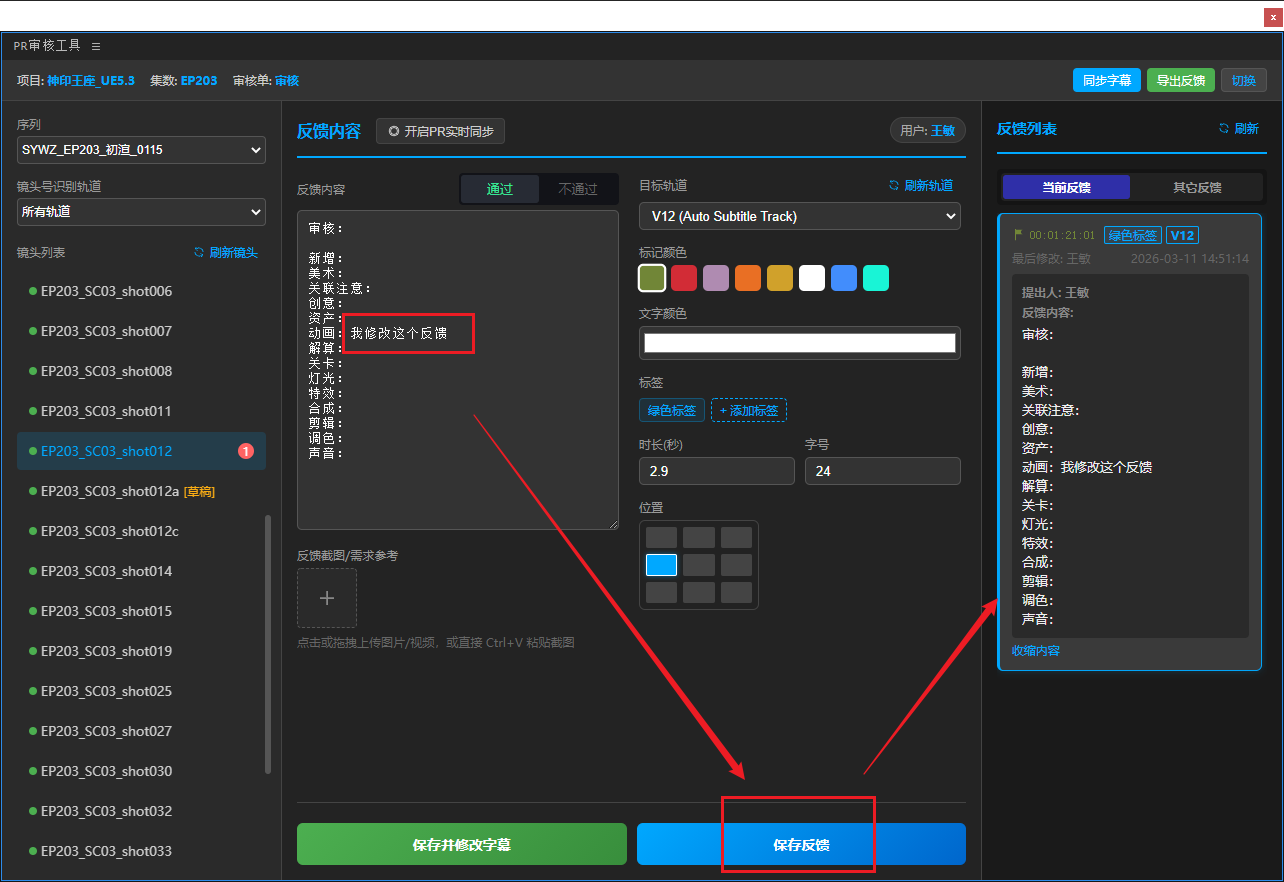Viewport: 1284px width, 882px height.
Task: Click the refresh icon in 反馈列表 header
Action: [1223, 129]
